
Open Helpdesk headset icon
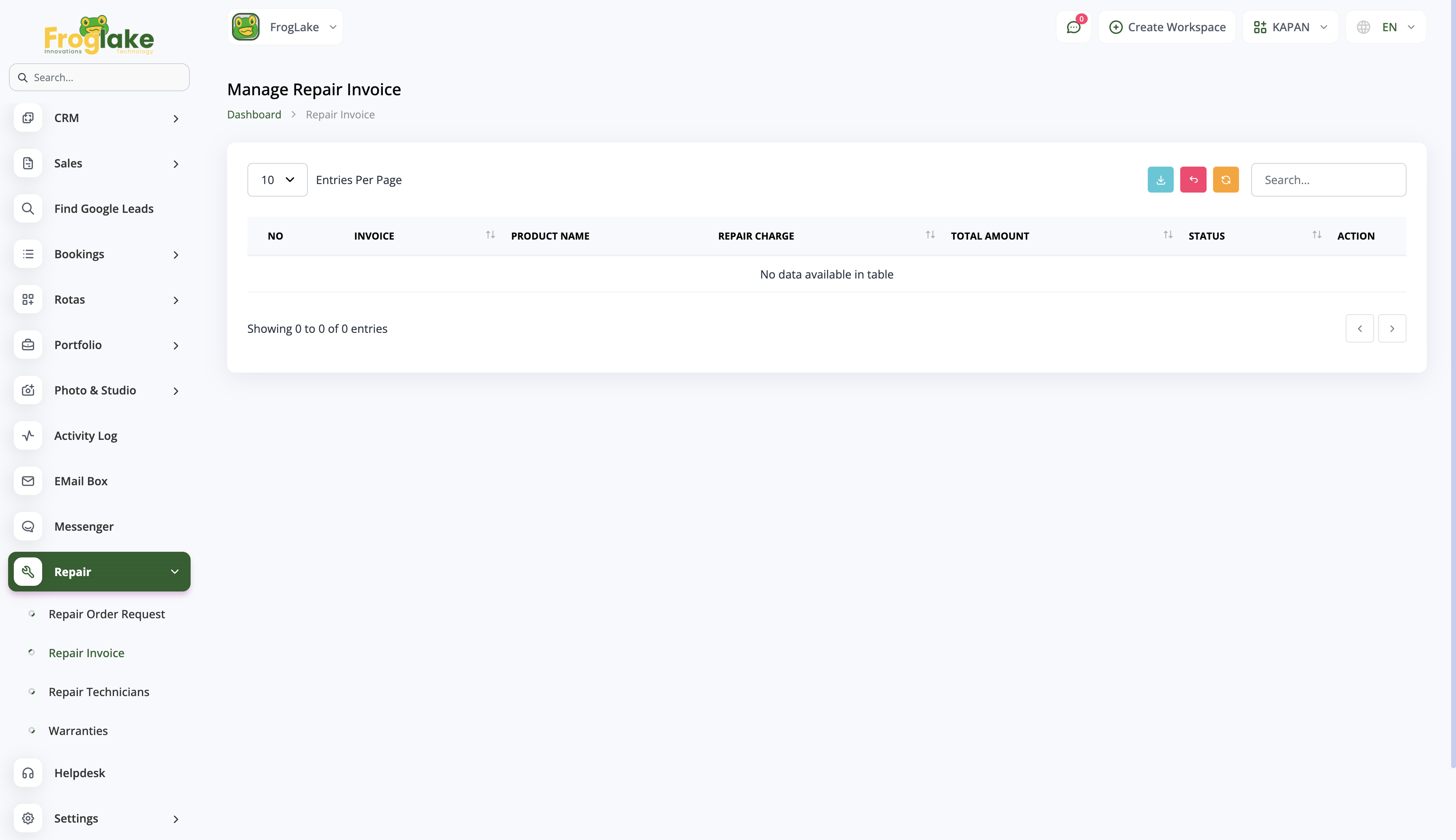click(28, 773)
